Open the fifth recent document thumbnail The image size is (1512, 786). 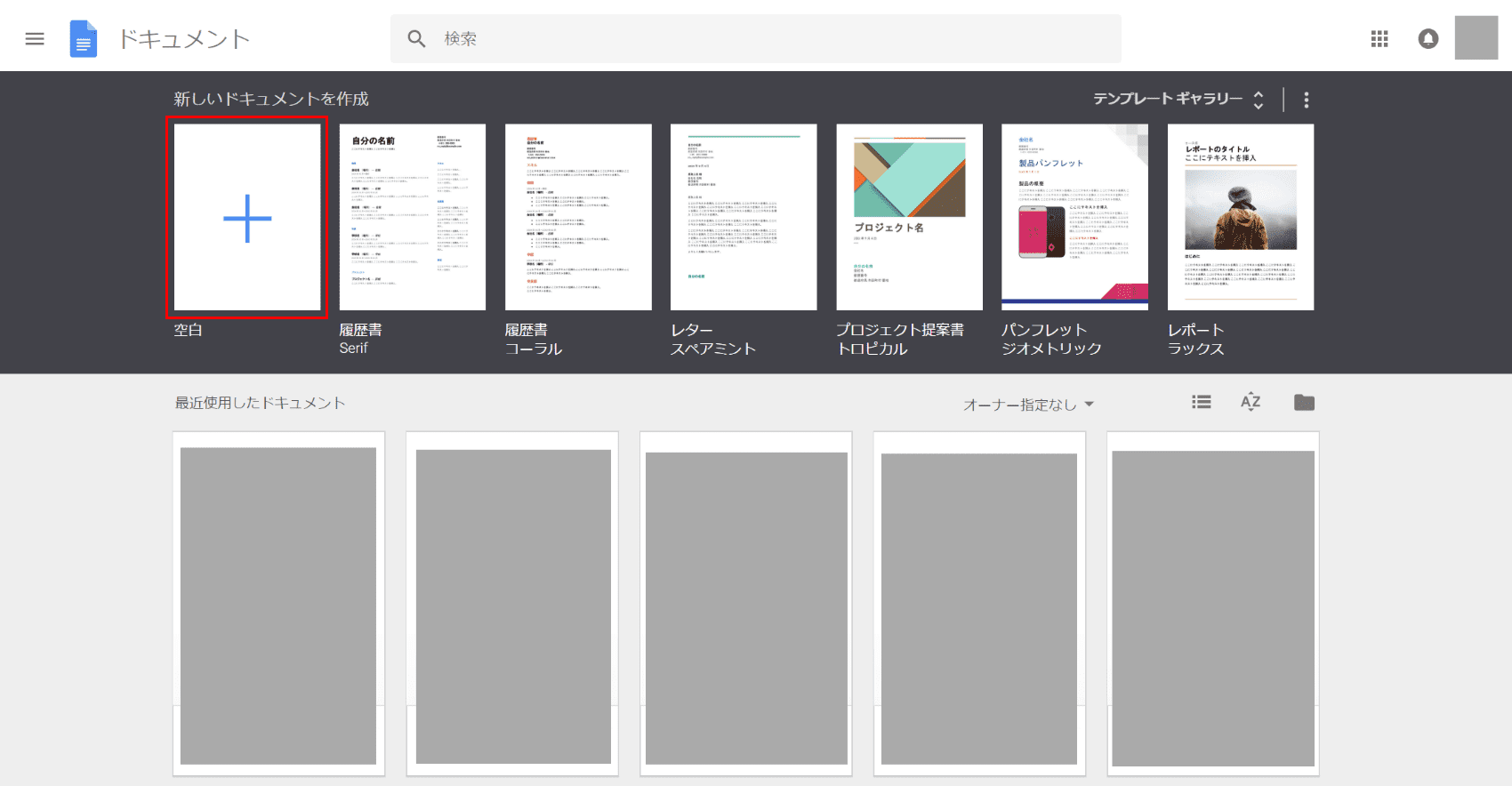(x=1213, y=604)
